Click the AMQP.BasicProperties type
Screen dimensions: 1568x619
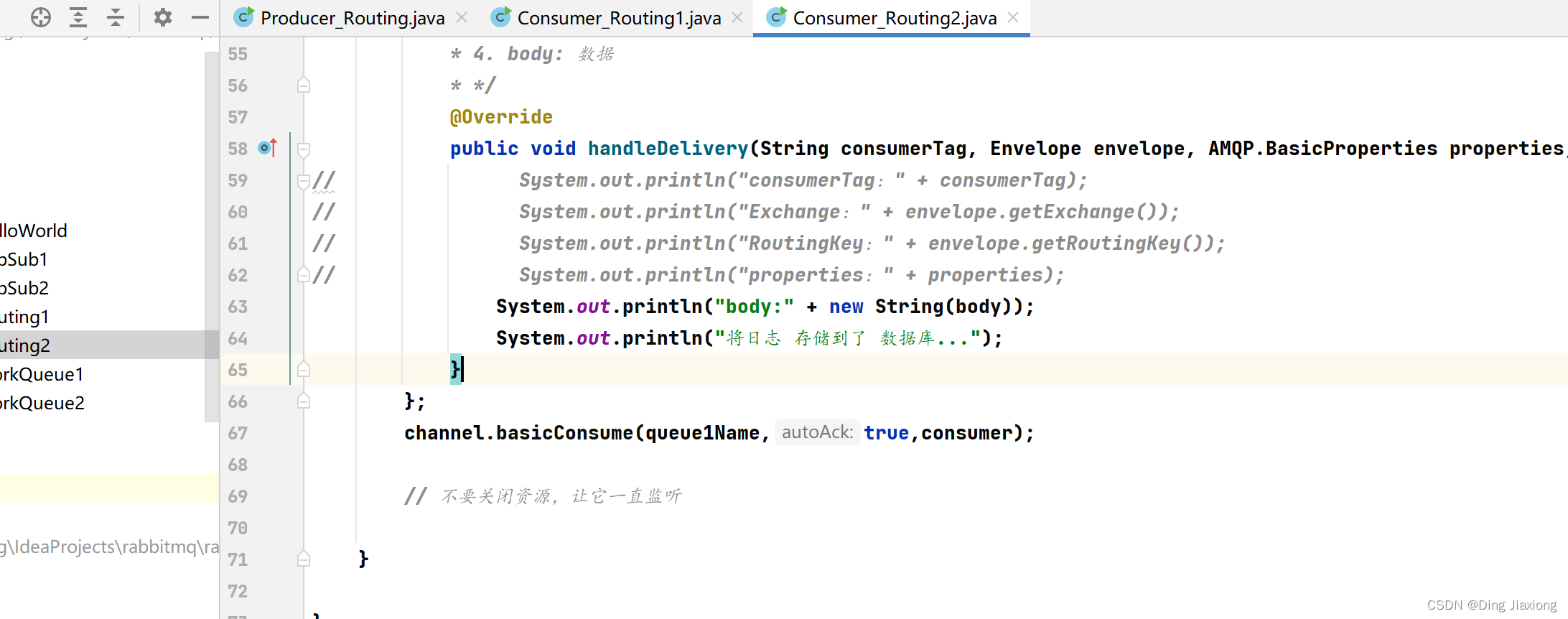coord(1322,149)
